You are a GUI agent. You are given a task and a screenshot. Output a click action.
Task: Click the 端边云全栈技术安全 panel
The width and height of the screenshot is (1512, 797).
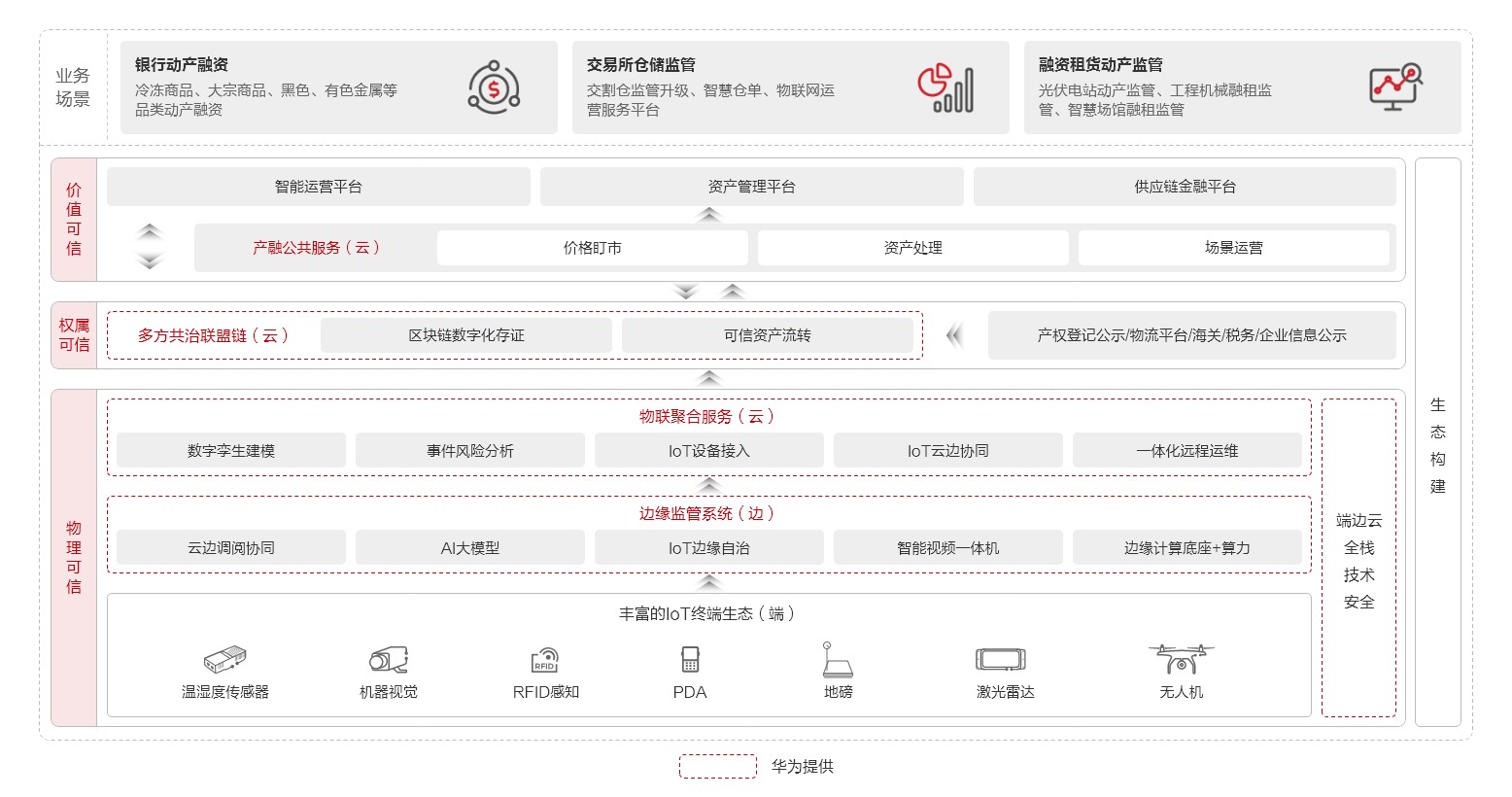pos(1359,559)
